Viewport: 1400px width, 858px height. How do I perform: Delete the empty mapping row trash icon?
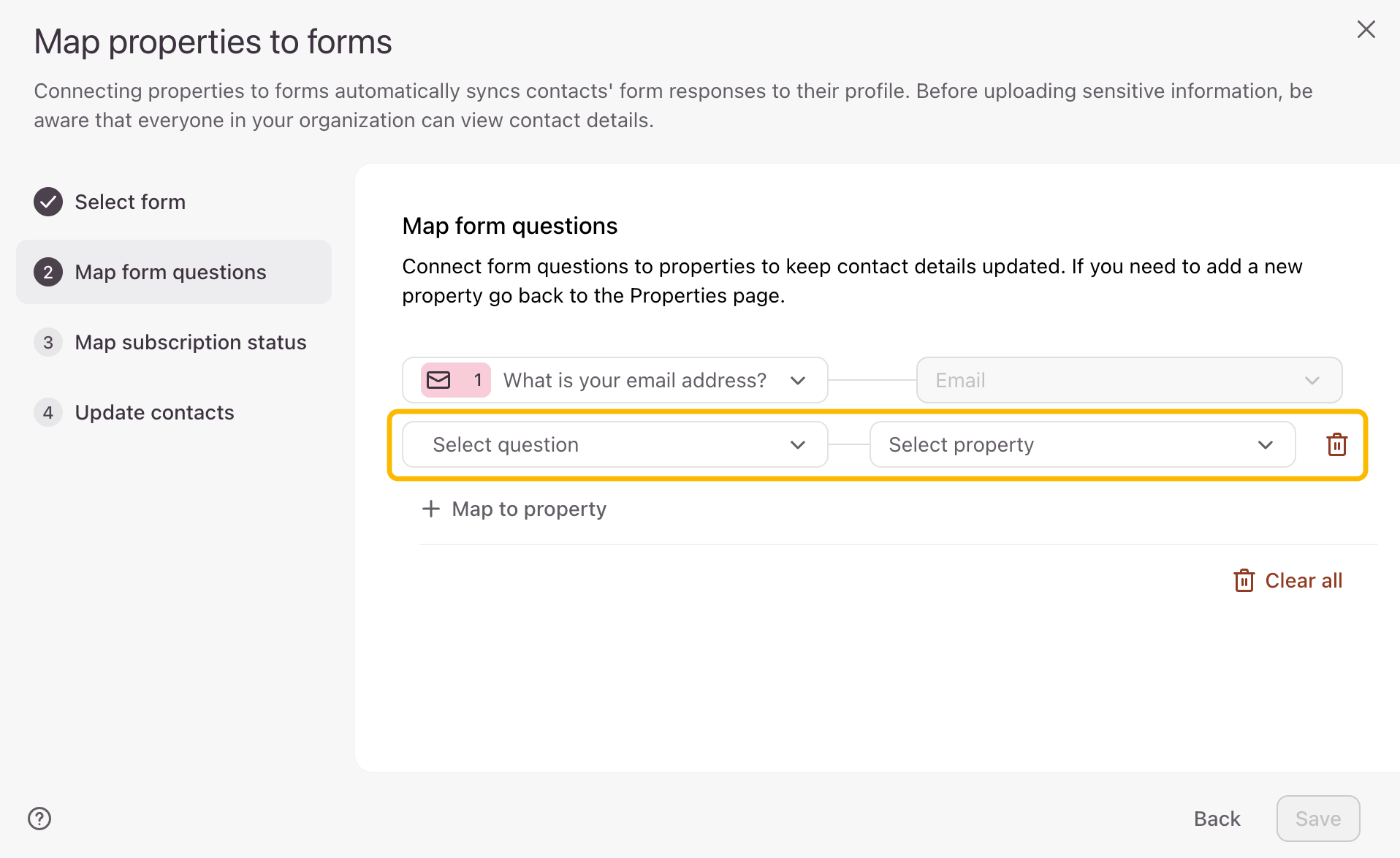pos(1336,444)
